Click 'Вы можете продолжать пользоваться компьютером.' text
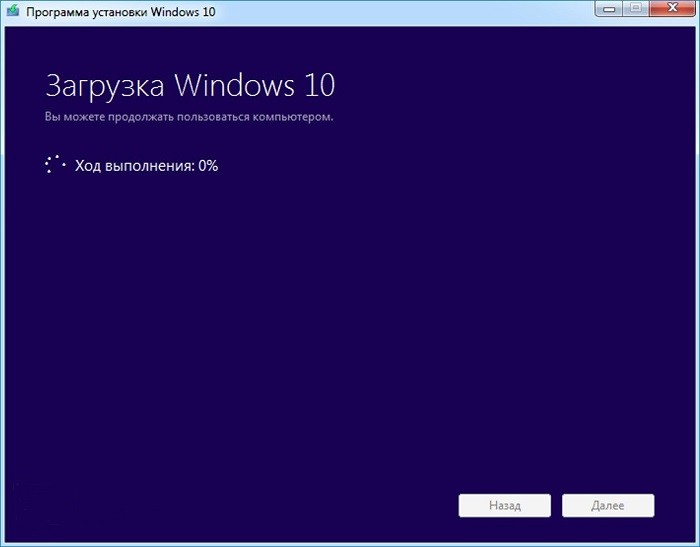 tap(189, 117)
